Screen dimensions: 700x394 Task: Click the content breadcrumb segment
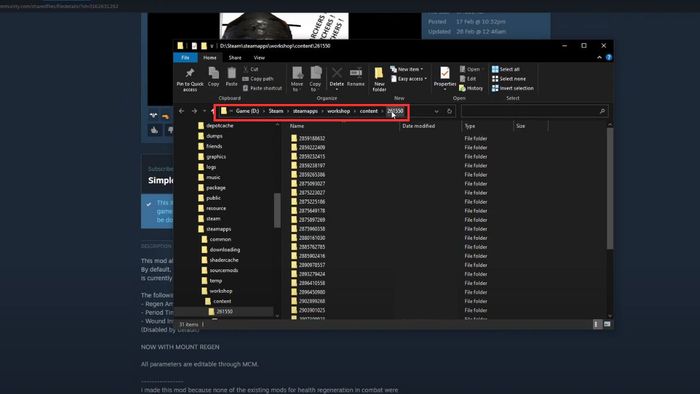coord(369,111)
